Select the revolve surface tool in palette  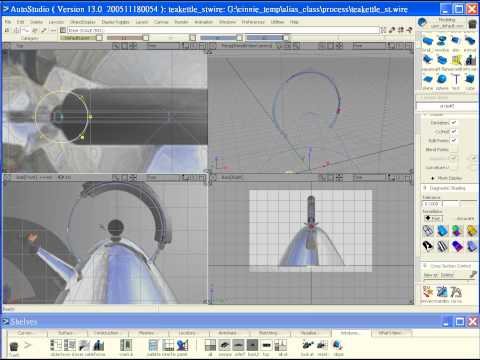(442, 41)
